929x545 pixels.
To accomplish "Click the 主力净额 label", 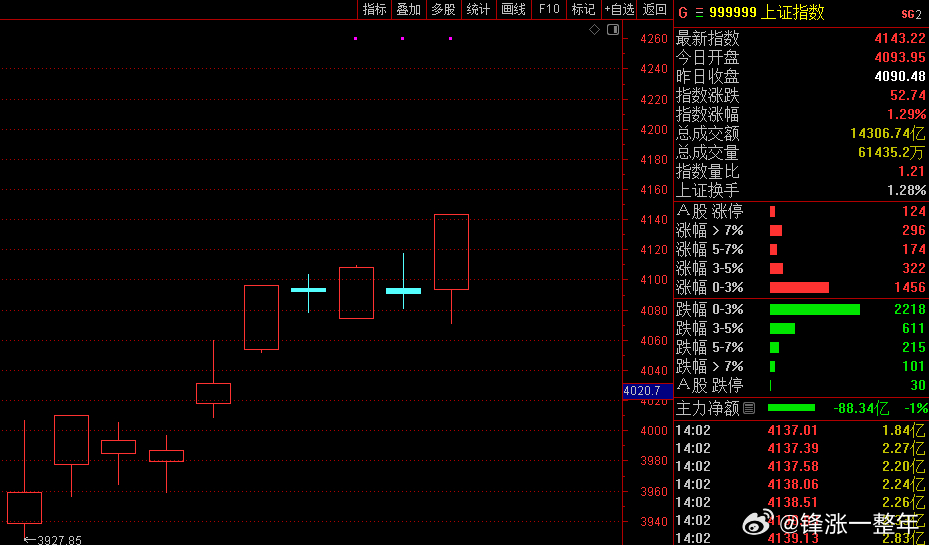I will click(x=708, y=408).
